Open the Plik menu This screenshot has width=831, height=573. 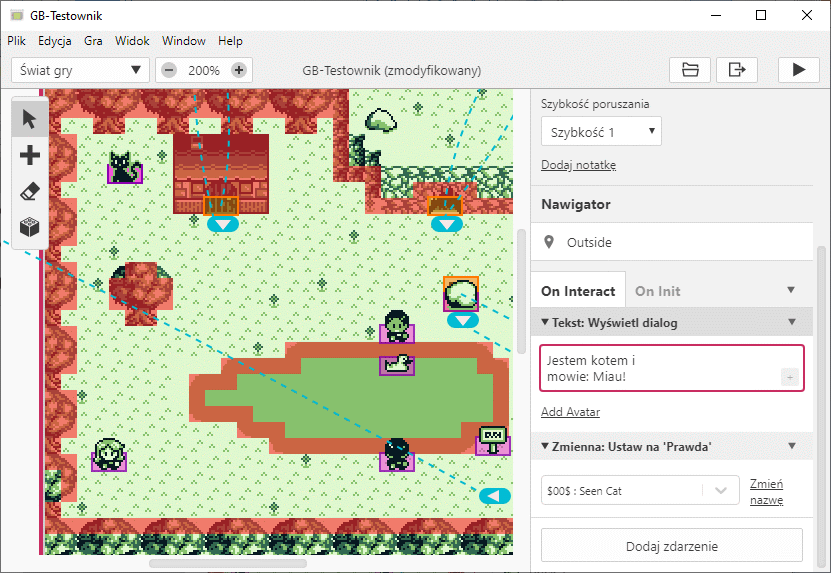(x=16, y=41)
